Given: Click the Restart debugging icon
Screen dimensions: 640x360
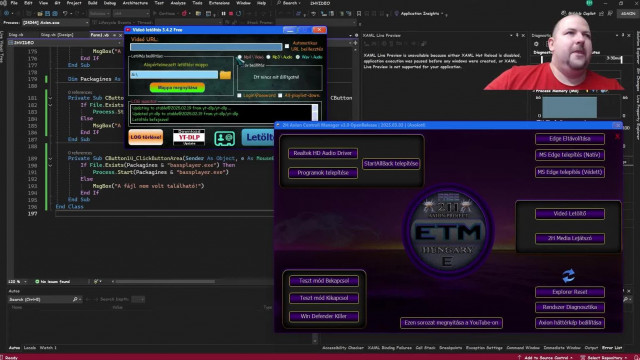Looking at the screenshot, I should (238, 13).
